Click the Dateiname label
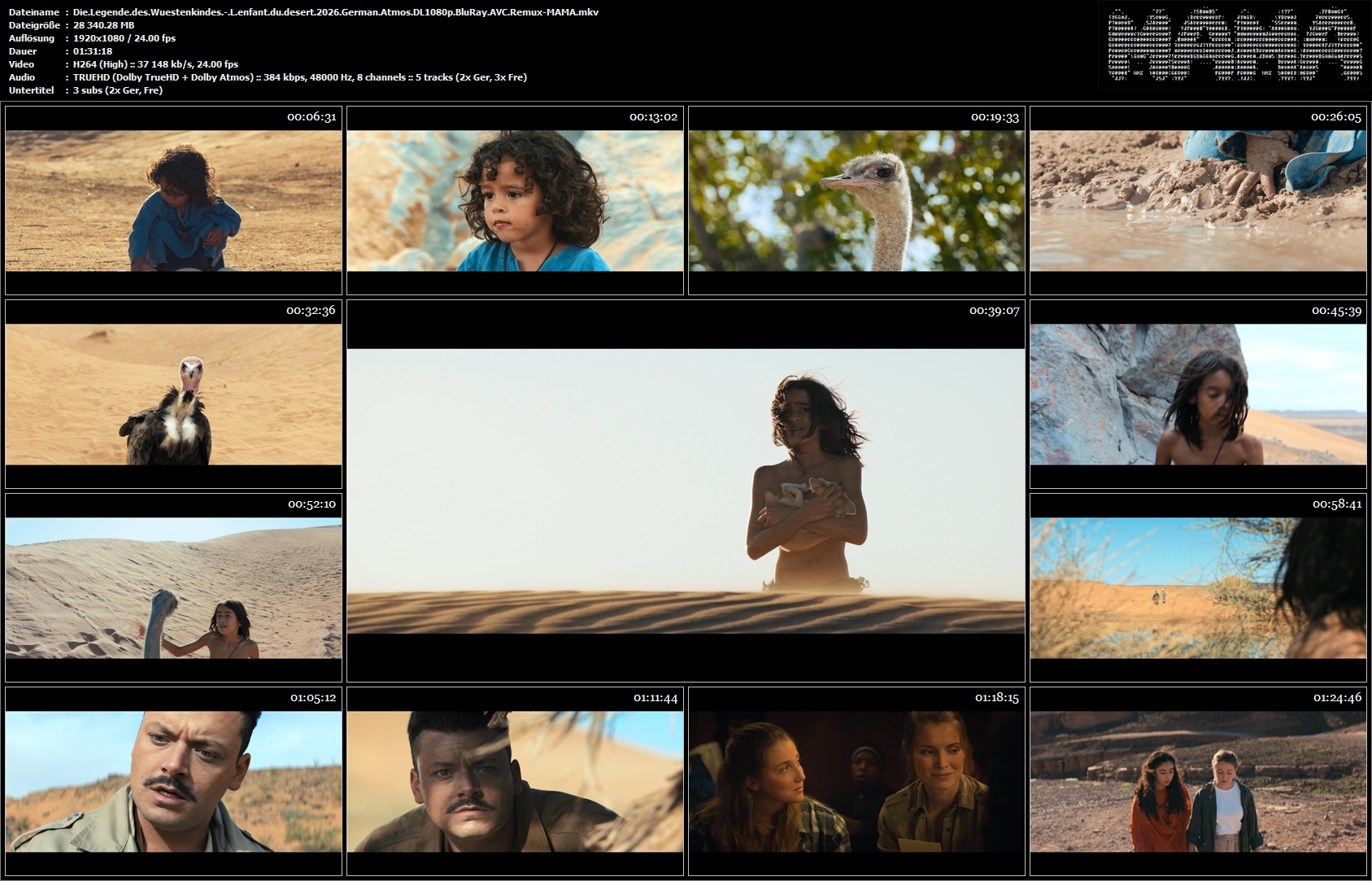This screenshot has width=1372, height=881. point(34,12)
